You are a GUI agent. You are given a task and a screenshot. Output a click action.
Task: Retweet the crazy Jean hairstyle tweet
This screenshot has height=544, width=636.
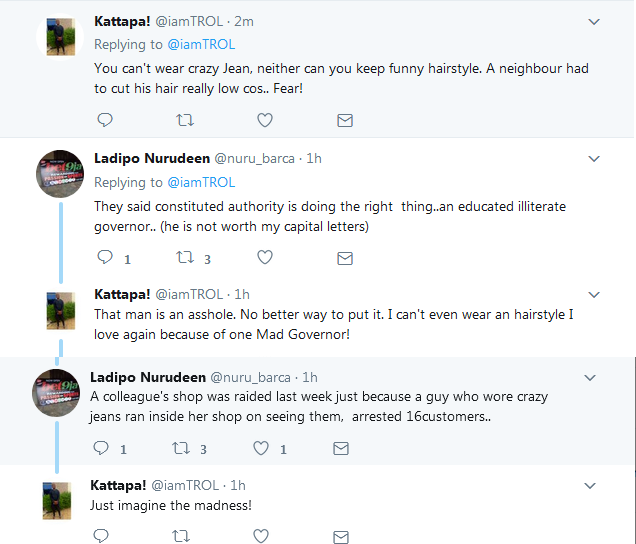tap(184, 120)
